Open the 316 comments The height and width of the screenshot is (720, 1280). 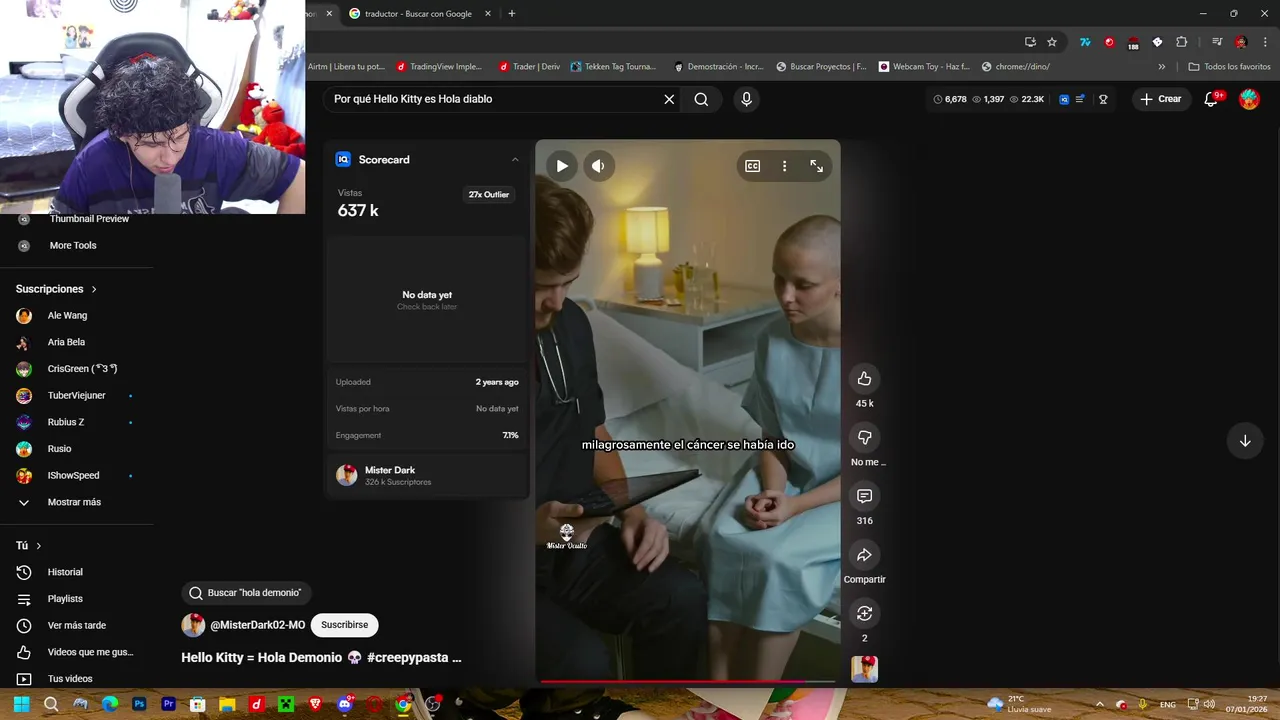pos(864,497)
